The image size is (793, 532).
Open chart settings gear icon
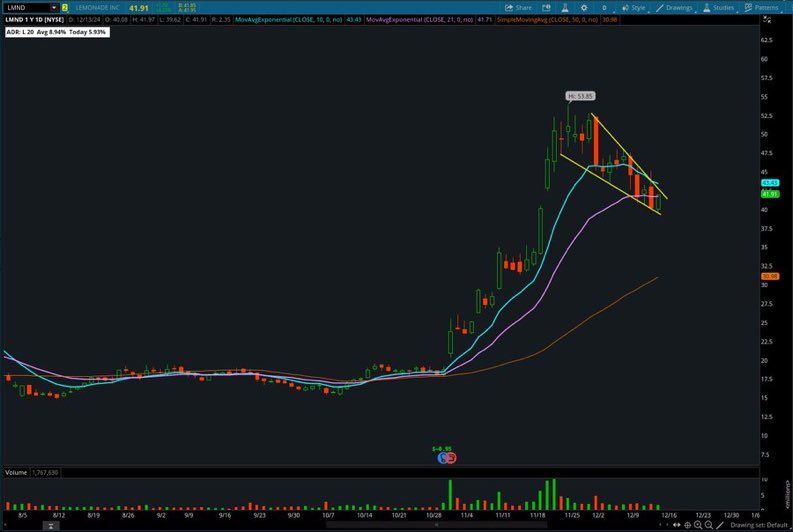click(x=584, y=8)
